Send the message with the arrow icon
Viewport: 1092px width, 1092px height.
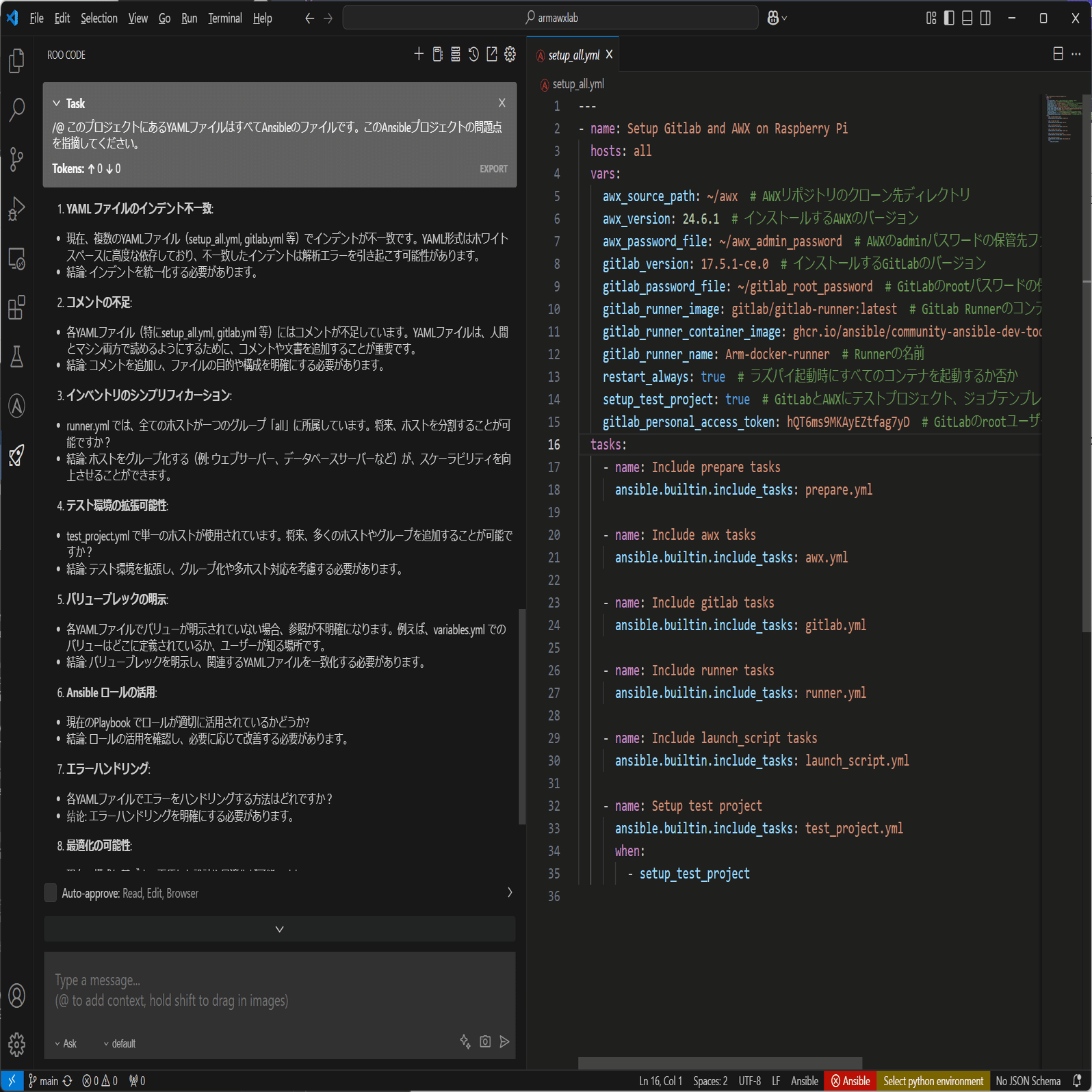[505, 1041]
